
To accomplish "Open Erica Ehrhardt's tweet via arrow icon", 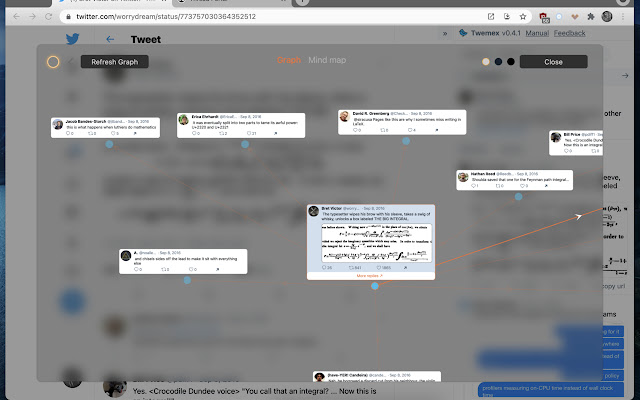I will coord(276,133).
